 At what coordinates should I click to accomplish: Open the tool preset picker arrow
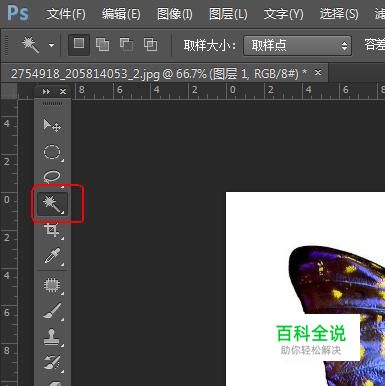coord(51,45)
